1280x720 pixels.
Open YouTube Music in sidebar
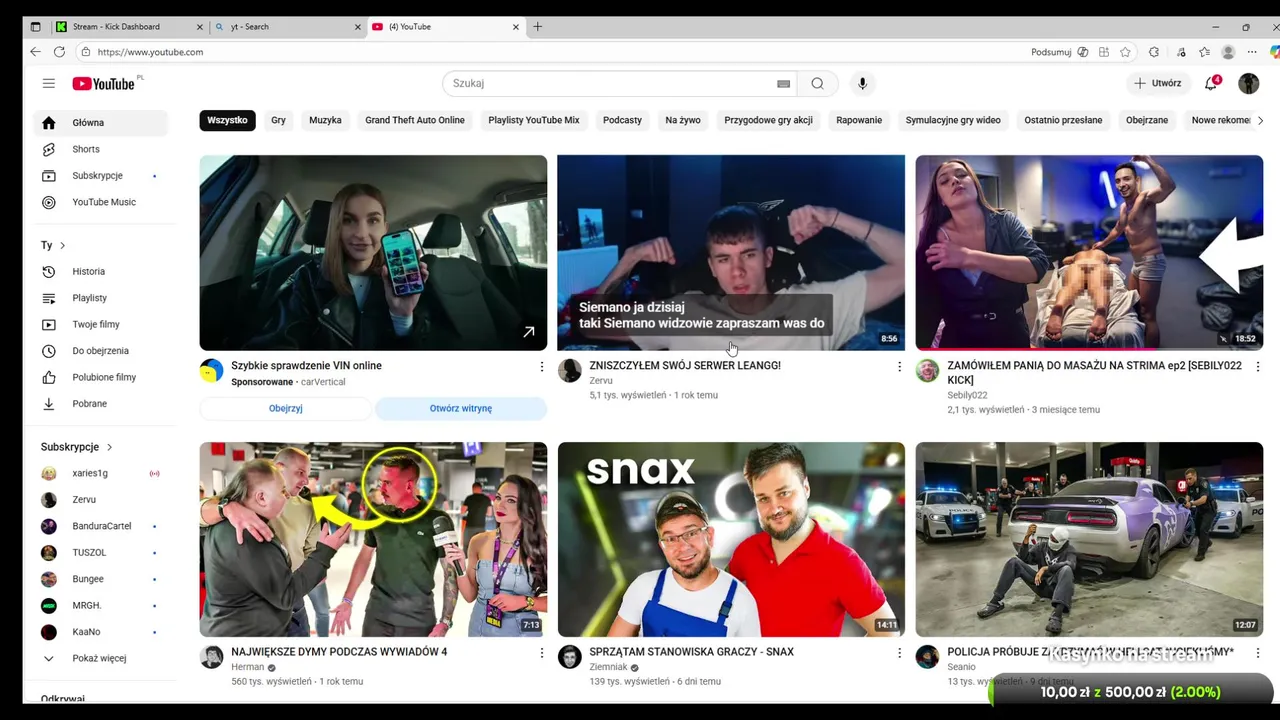99,202
